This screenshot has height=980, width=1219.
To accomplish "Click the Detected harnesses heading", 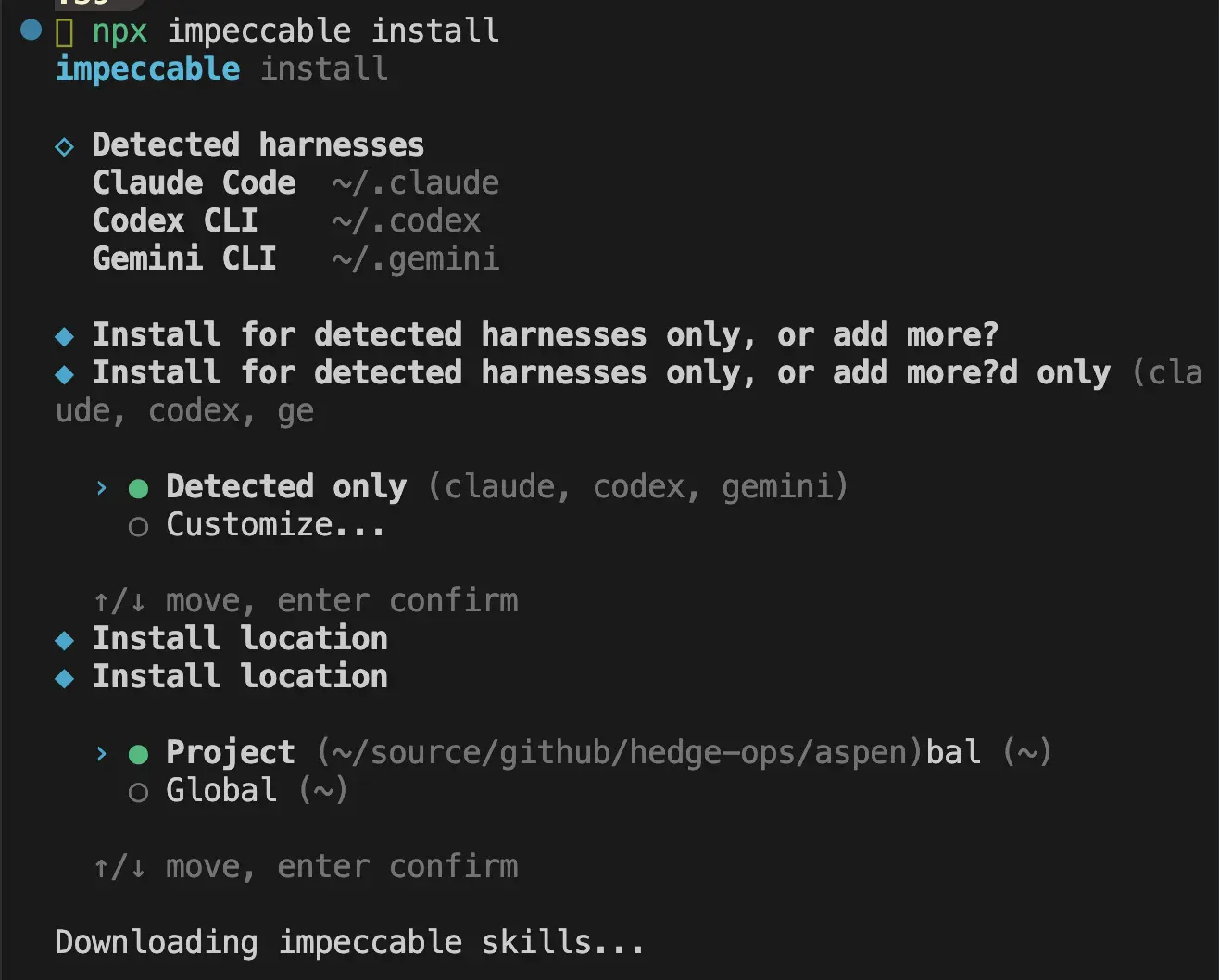I will (258, 144).
